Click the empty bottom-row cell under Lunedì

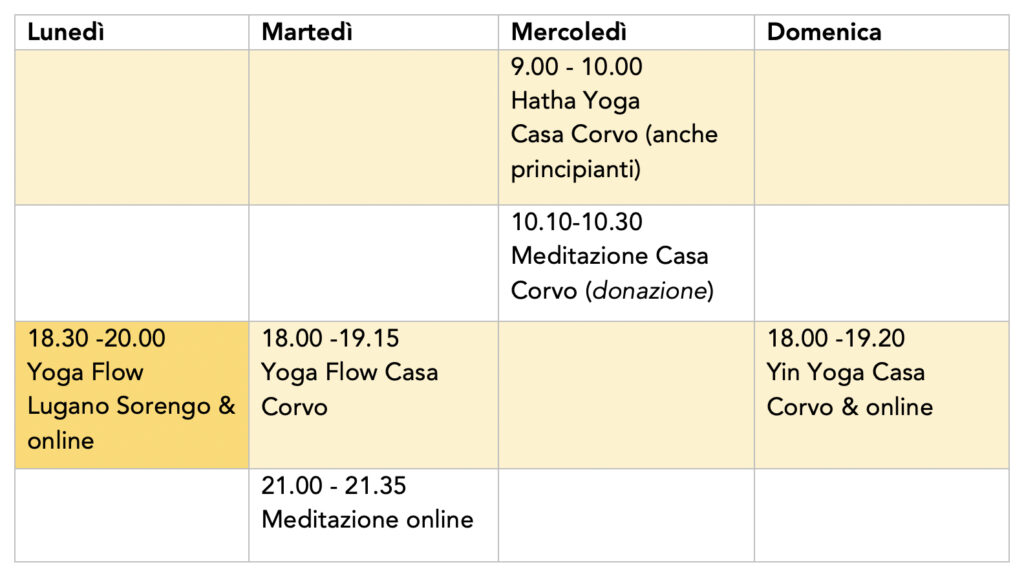[132, 514]
